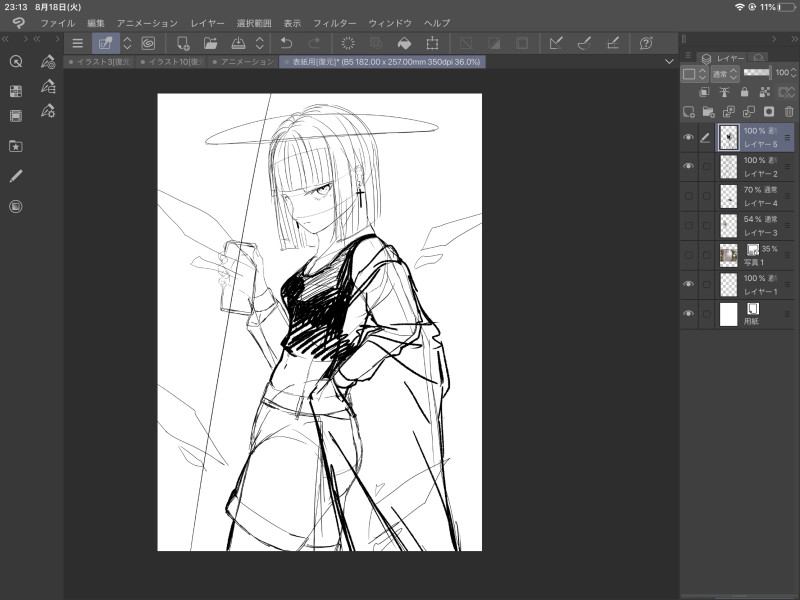Click the layer opacity slider bar

pyautogui.click(x=757, y=72)
